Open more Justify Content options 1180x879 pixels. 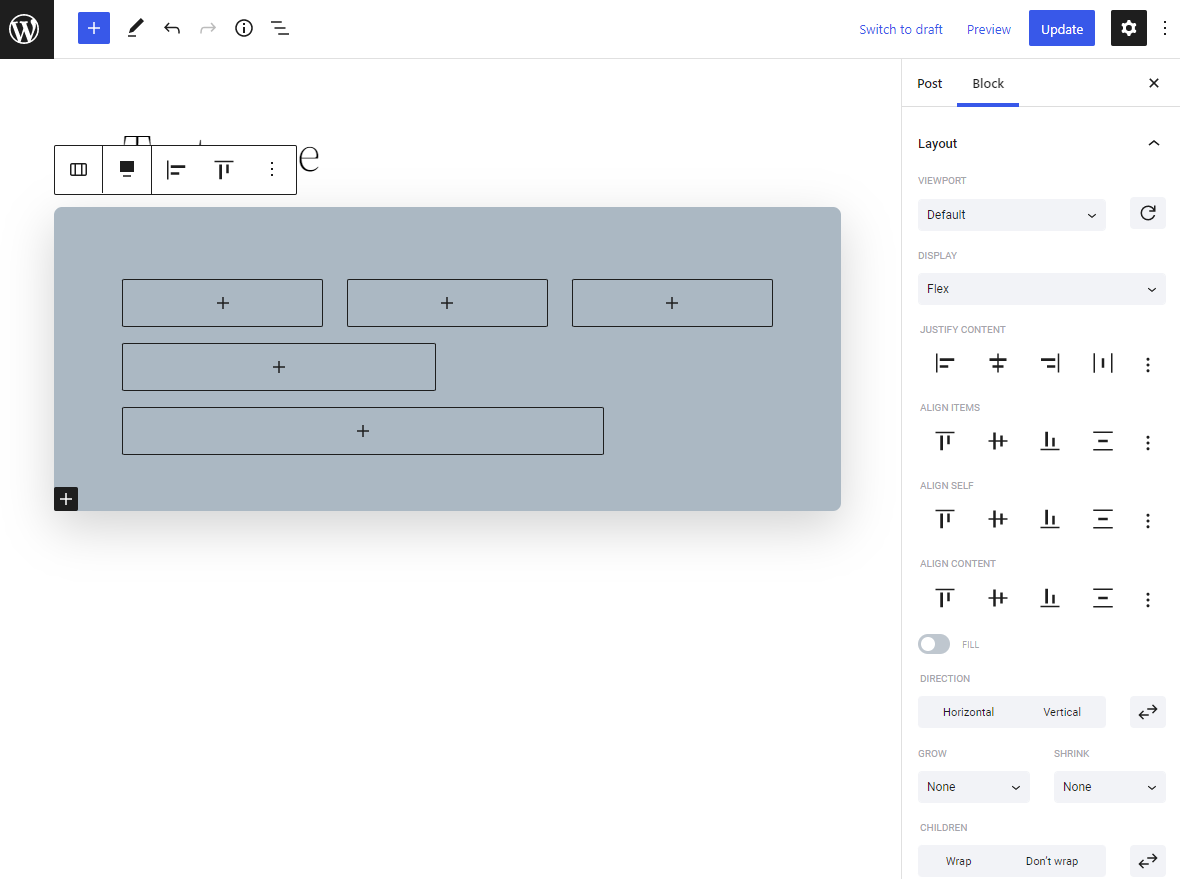1148,365
